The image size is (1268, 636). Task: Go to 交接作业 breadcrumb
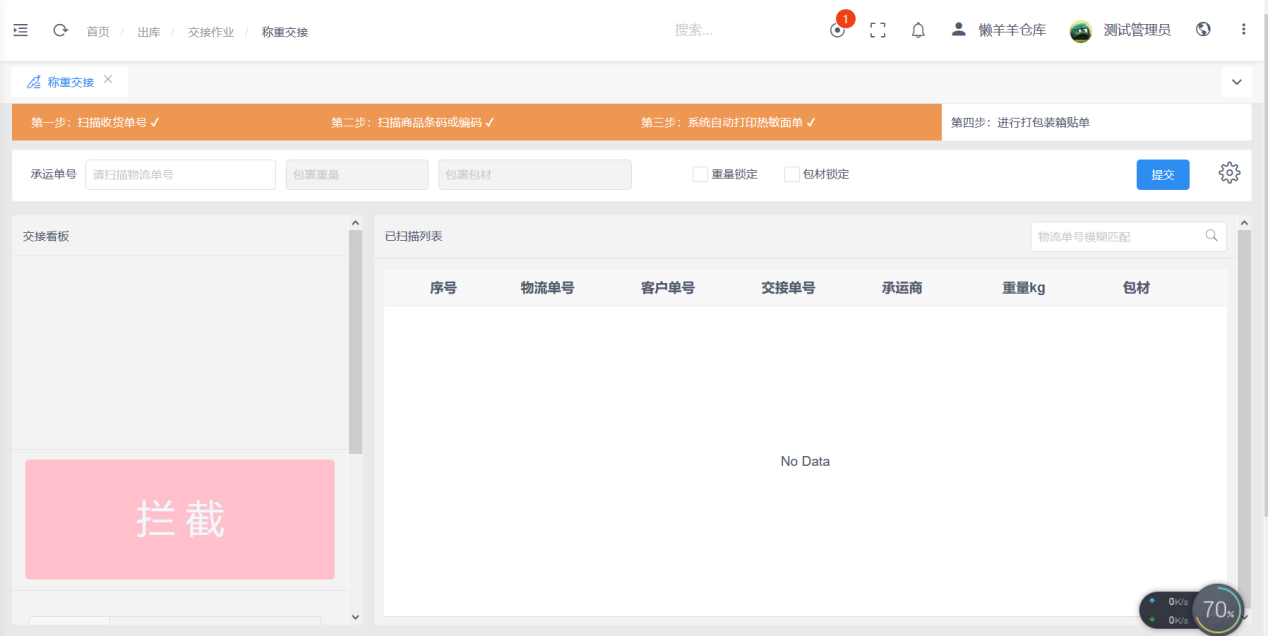(211, 32)
